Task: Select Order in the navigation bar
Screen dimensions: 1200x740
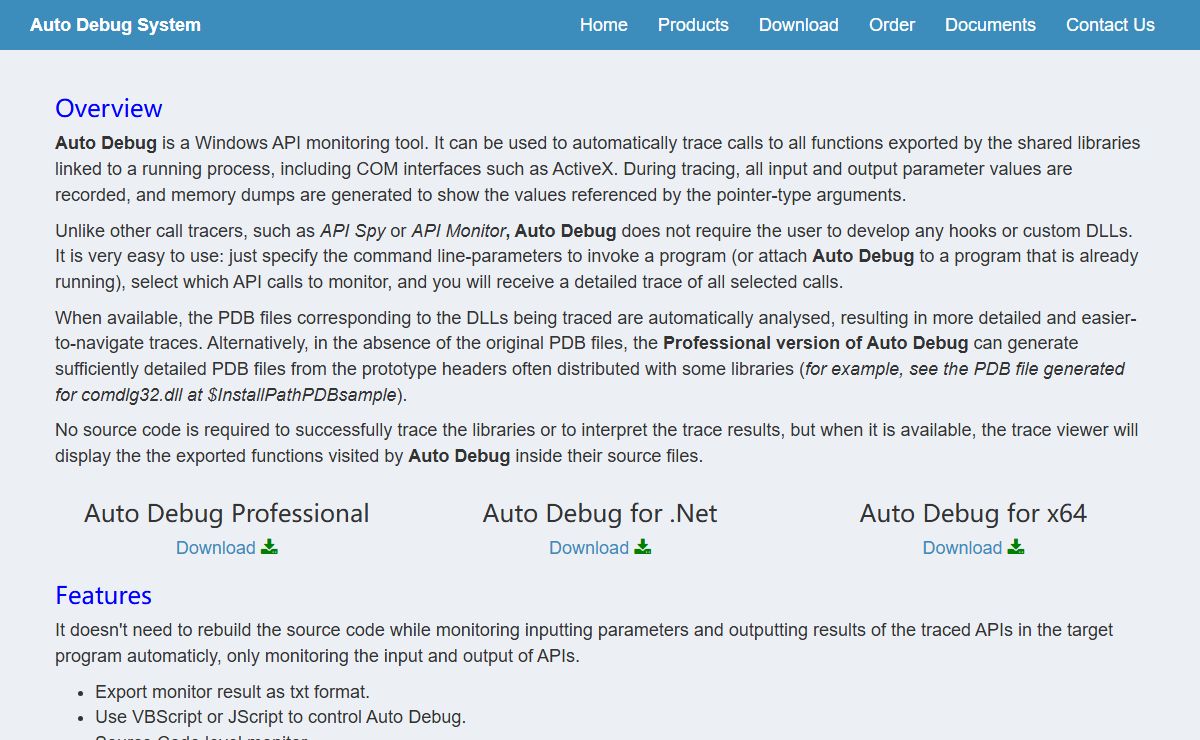Action: click(x=892, y=25)
